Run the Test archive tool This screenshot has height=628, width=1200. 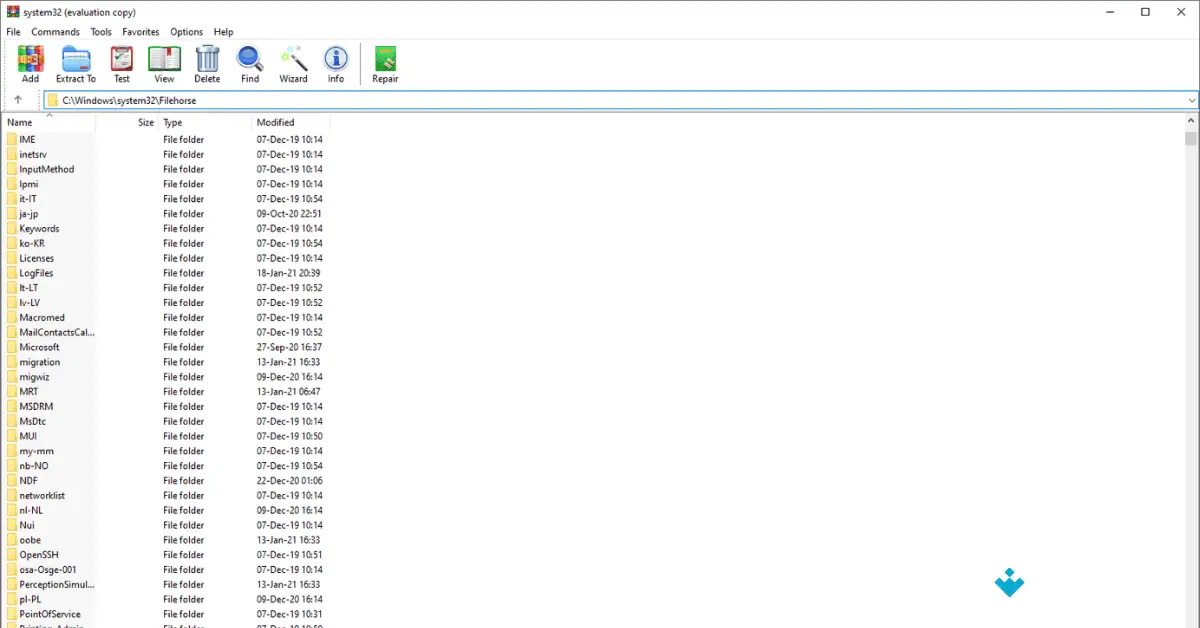tap(121, 62)
